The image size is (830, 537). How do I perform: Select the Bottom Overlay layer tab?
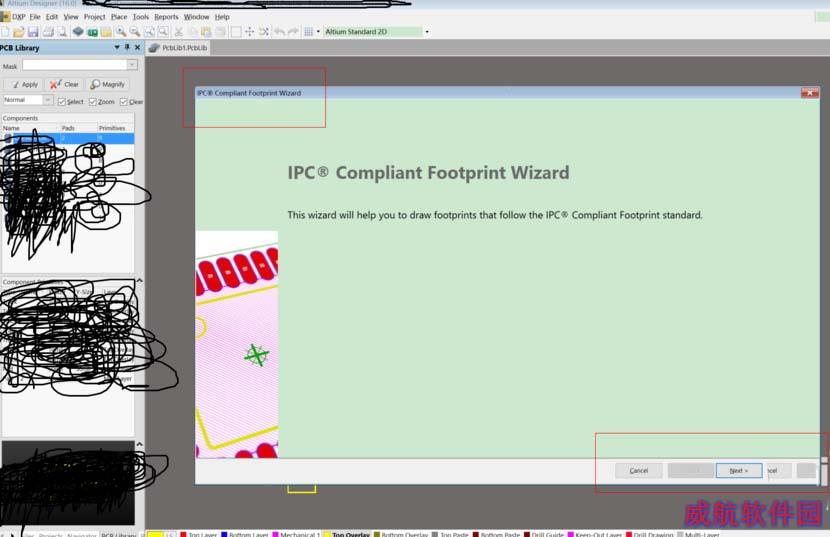401,534
